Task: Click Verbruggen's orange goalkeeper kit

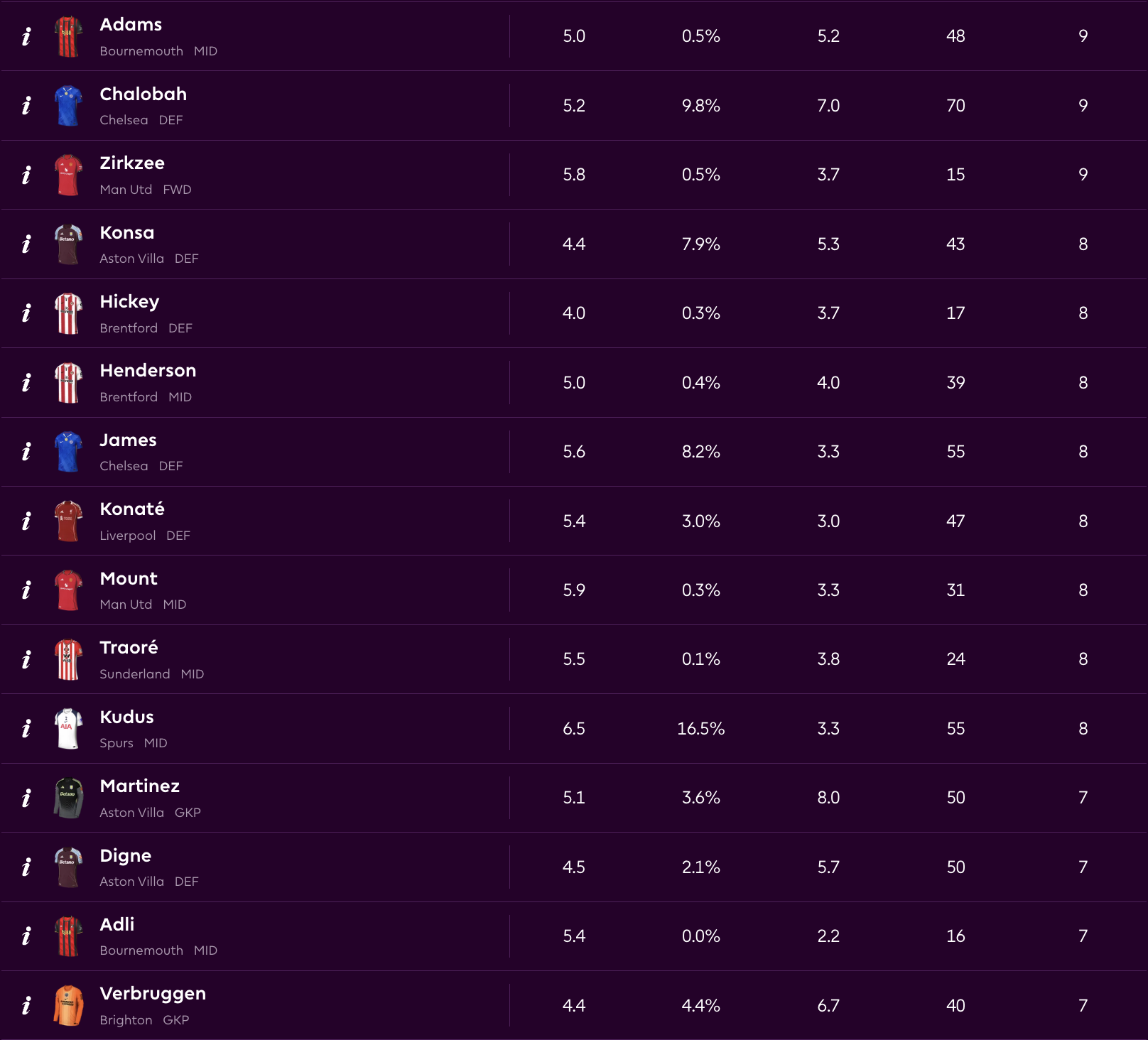Action: pos(68,1005)
